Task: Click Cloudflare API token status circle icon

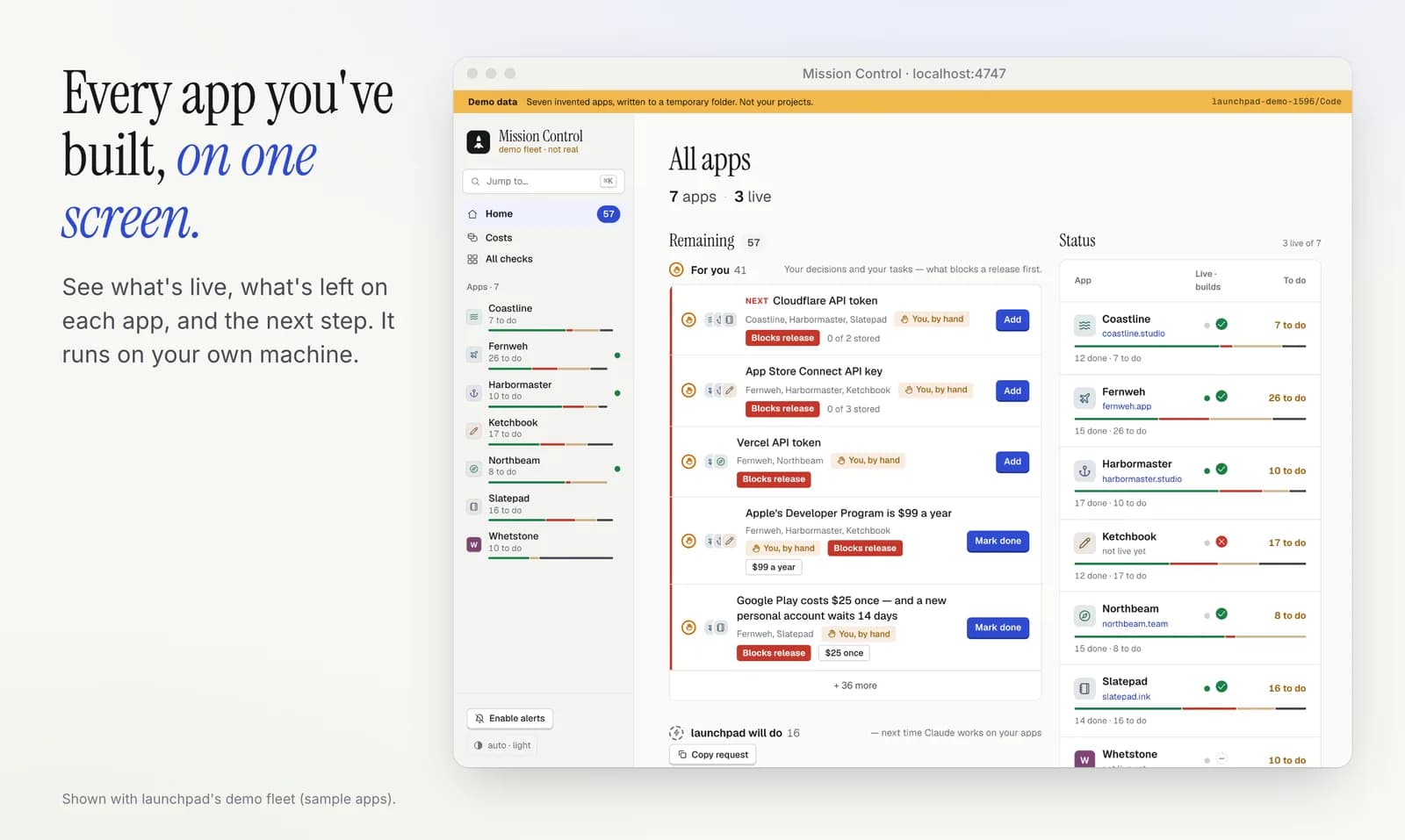Action: click(x=688, y=319)
